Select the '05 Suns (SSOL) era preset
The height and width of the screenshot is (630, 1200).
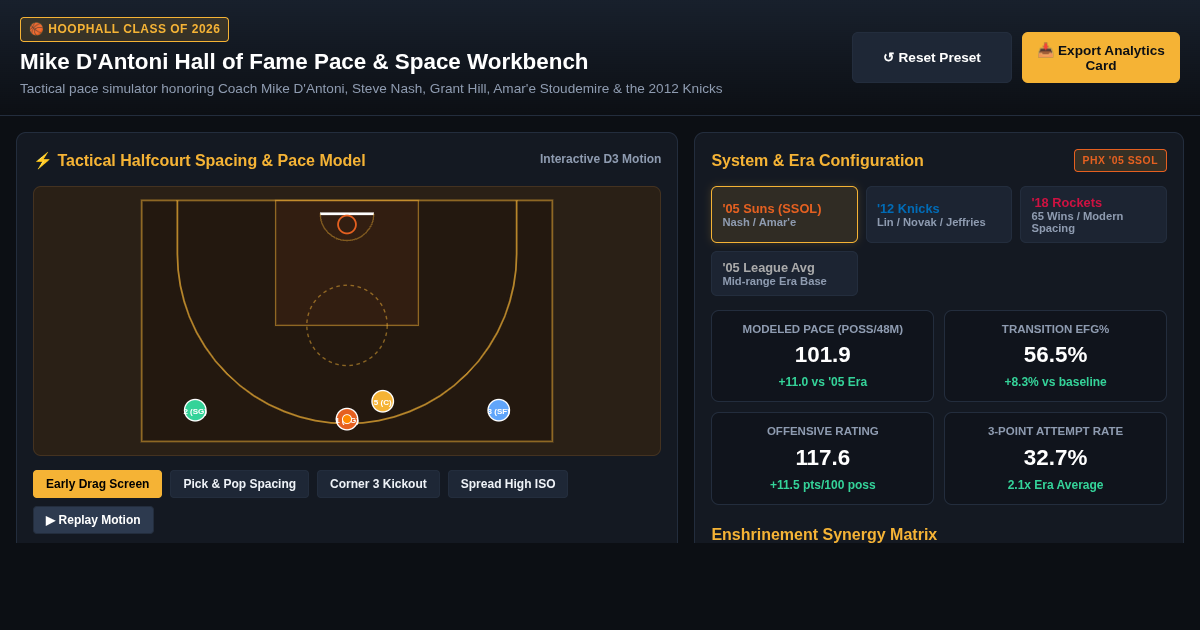click(784, 214)
